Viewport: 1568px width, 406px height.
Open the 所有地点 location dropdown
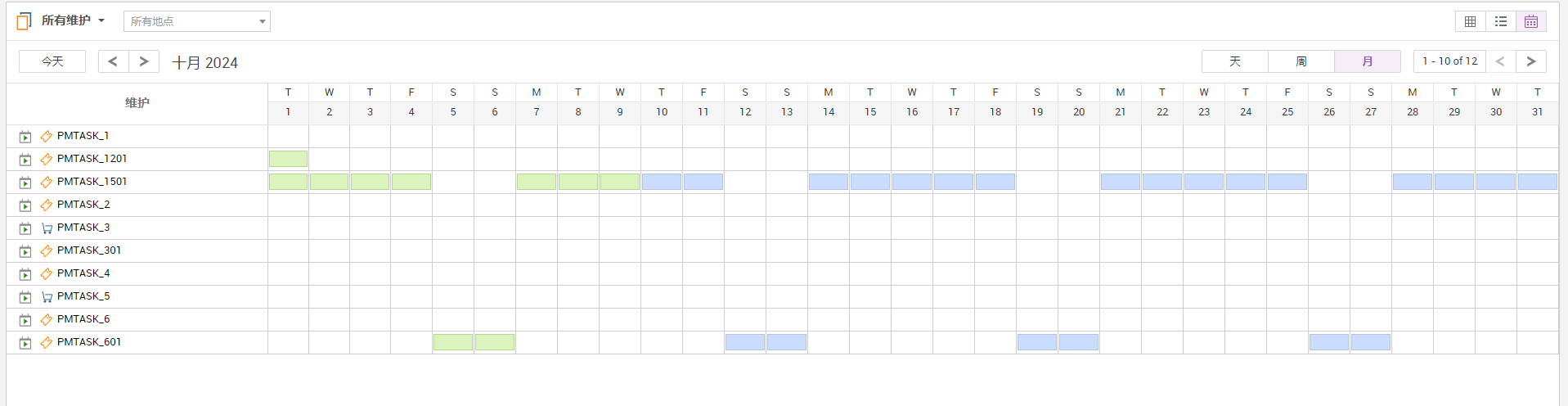point(196,21)
